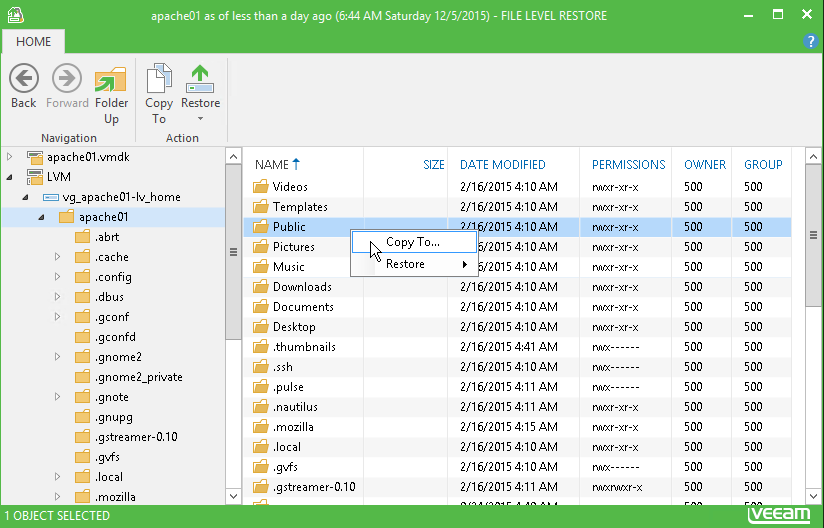Click the rwxrwxr-x permissions cell

pyautogui.click(x=617, y=487)
